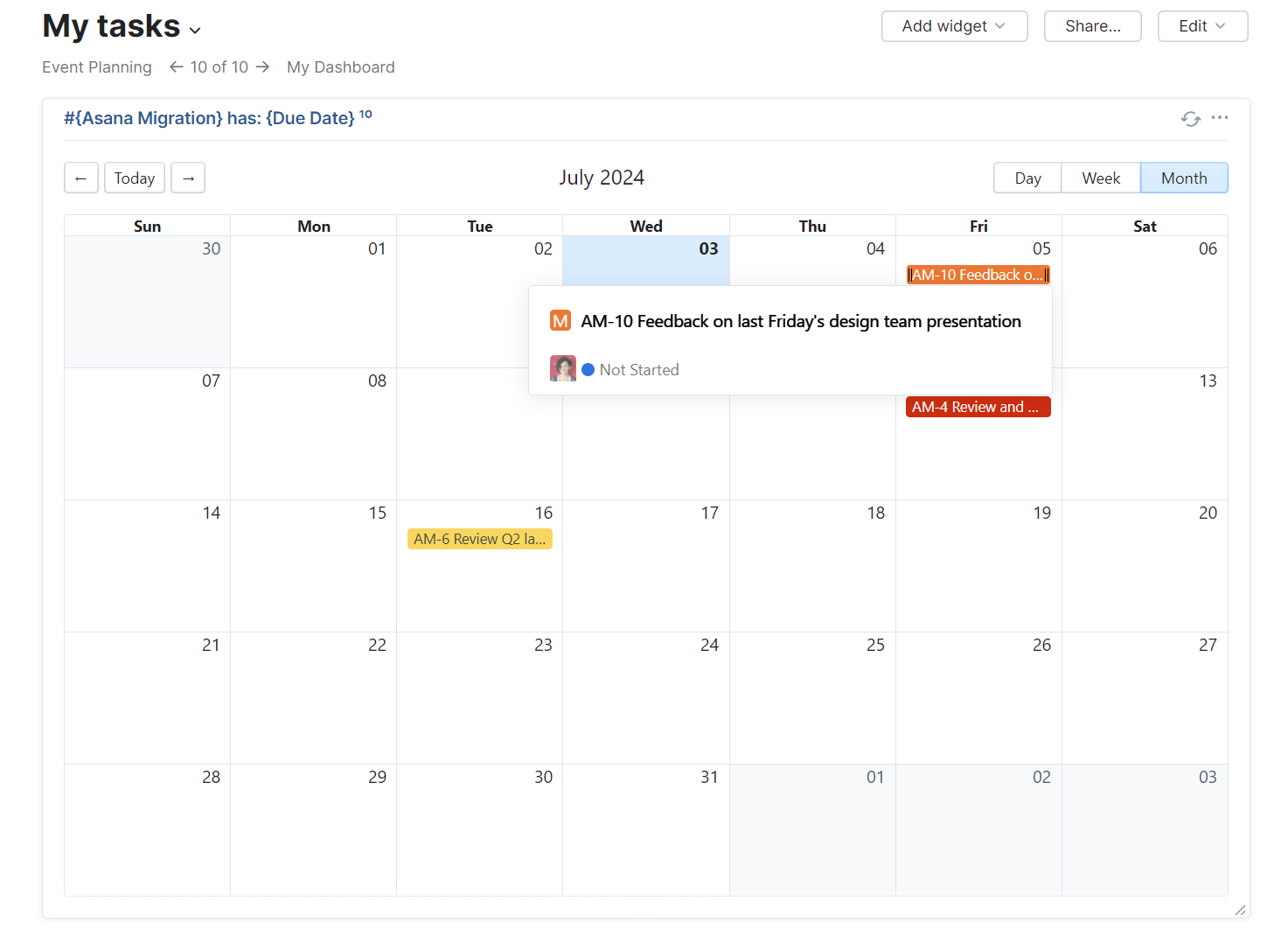Go to next month with right arrow
1288x950 pixels.
point(188,178)
